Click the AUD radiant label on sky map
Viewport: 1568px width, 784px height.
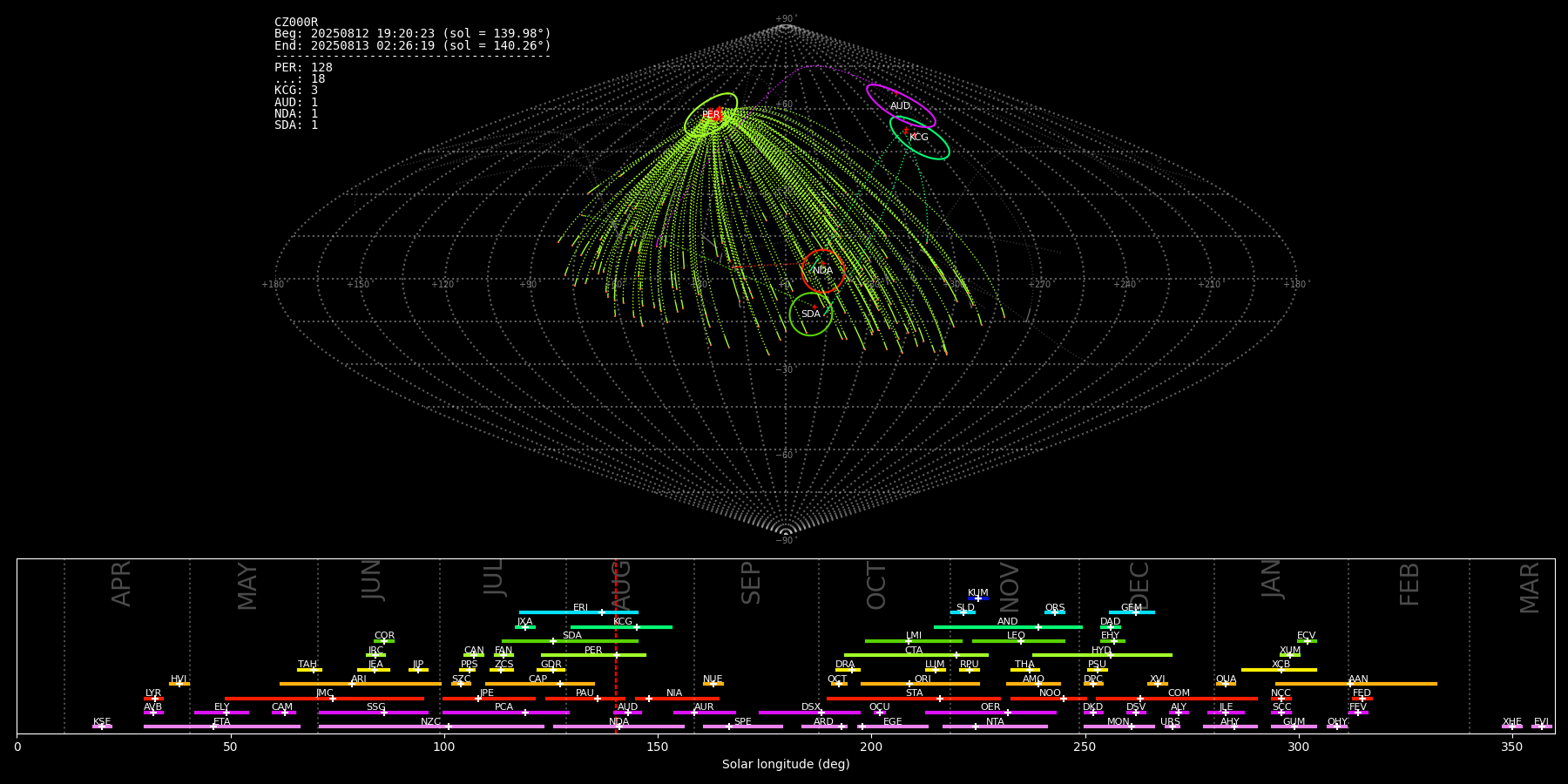[900, 106]
